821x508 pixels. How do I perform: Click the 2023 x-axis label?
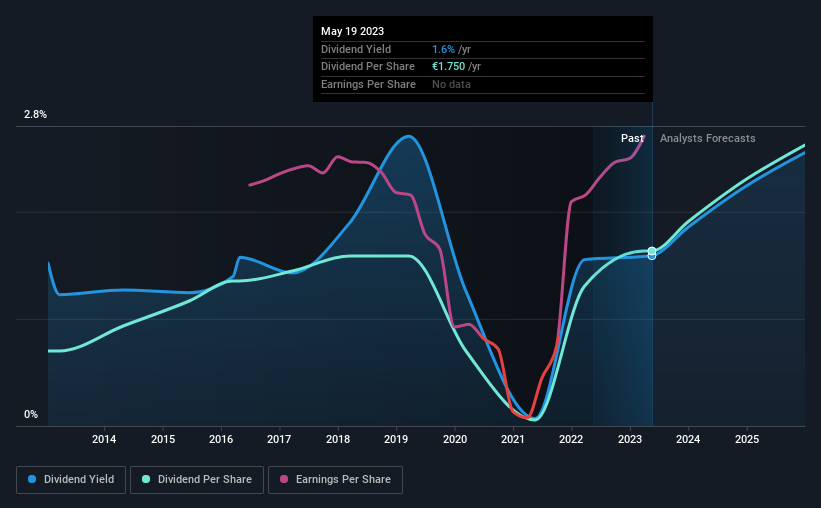[629, 439]
